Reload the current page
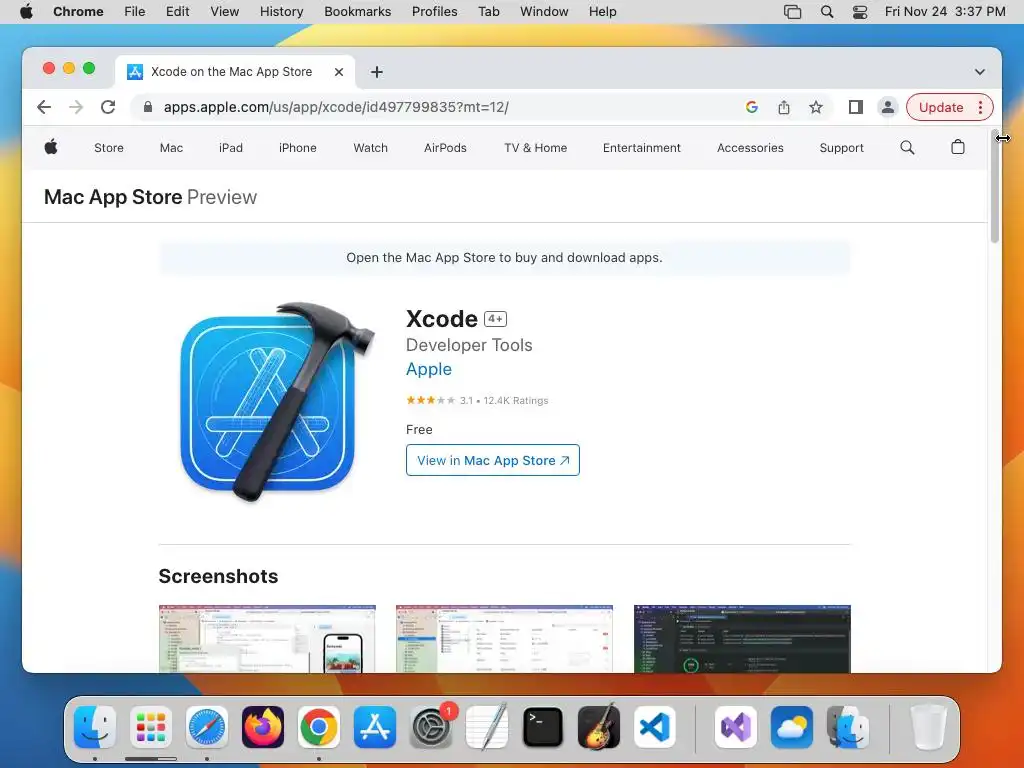This screenshot has height=768, width=1024. [x=108, y=107]
